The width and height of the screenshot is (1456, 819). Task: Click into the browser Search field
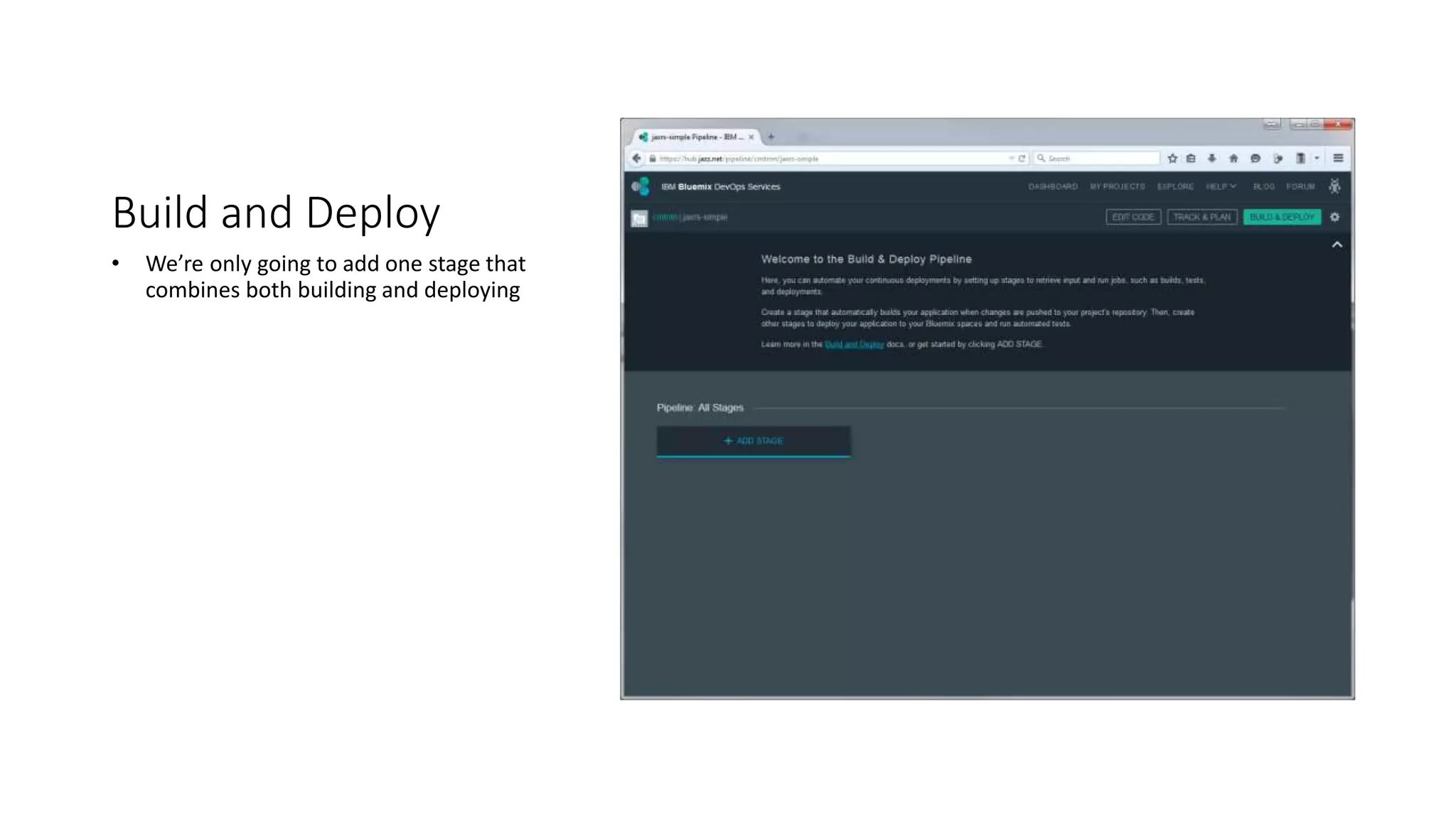click(x=1097, y=159)
